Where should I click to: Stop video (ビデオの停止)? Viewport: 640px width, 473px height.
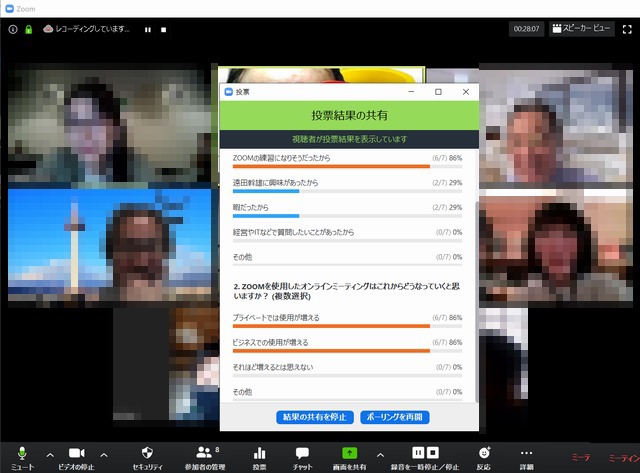(76, 457)
